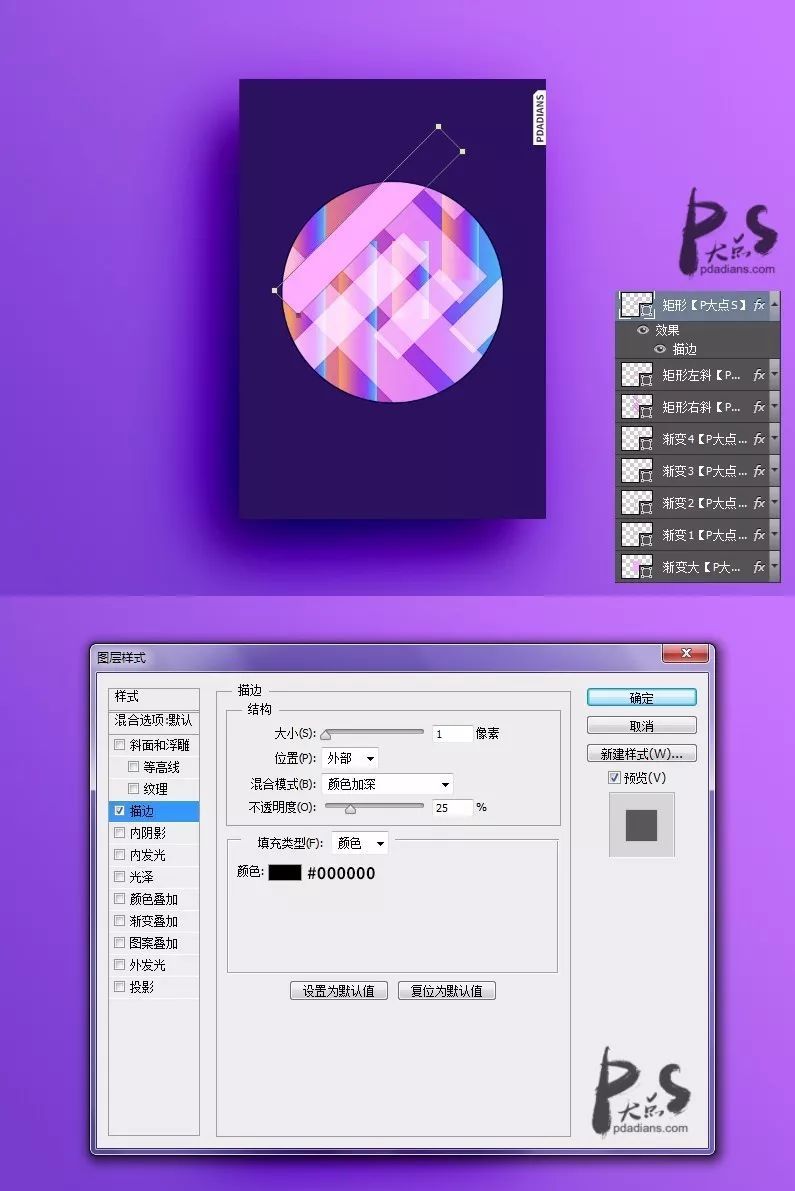
Task: Click the 矩形【P大点S】 layer thumbnail
Action: [637, 304]
